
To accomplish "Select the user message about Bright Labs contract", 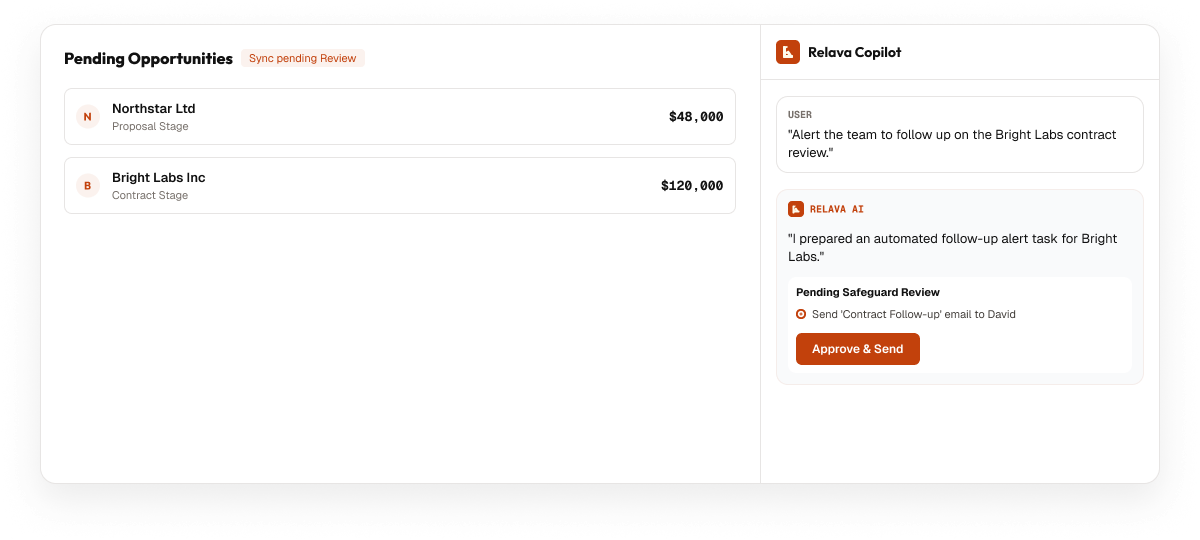I will pyautogui.click(x=952, y=143).
